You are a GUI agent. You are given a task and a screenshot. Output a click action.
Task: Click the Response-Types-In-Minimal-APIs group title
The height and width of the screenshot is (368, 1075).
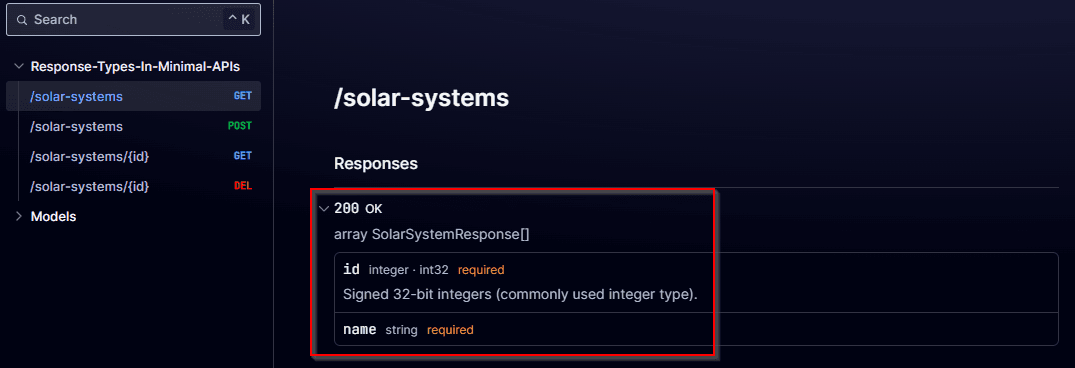coord(135,66)
